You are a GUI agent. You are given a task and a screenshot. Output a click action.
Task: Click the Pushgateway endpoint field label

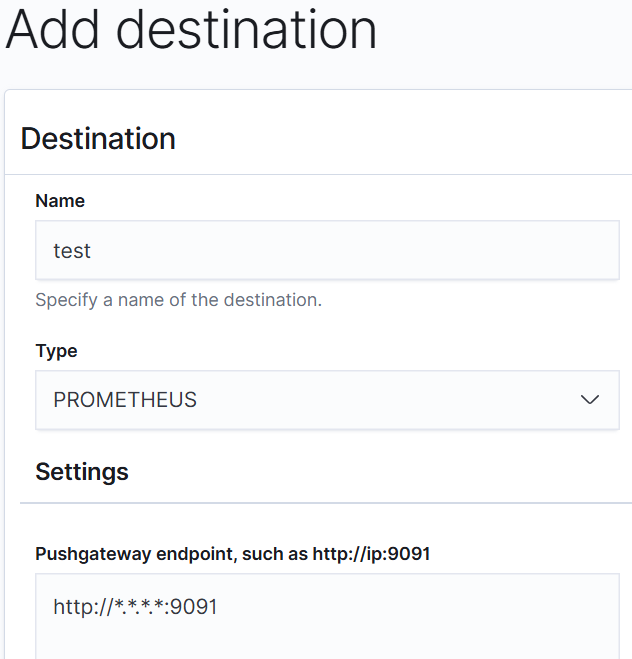[233, 554]
